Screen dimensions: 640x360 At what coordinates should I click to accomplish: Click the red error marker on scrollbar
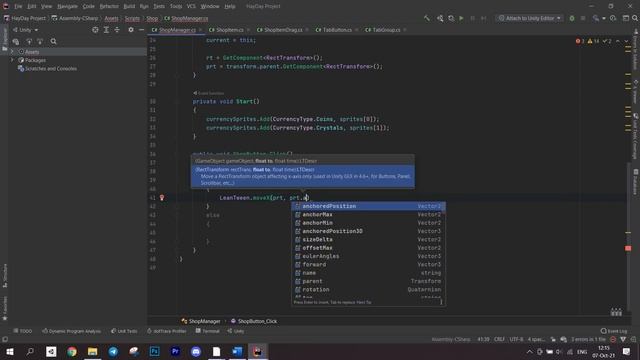(628, 248)
